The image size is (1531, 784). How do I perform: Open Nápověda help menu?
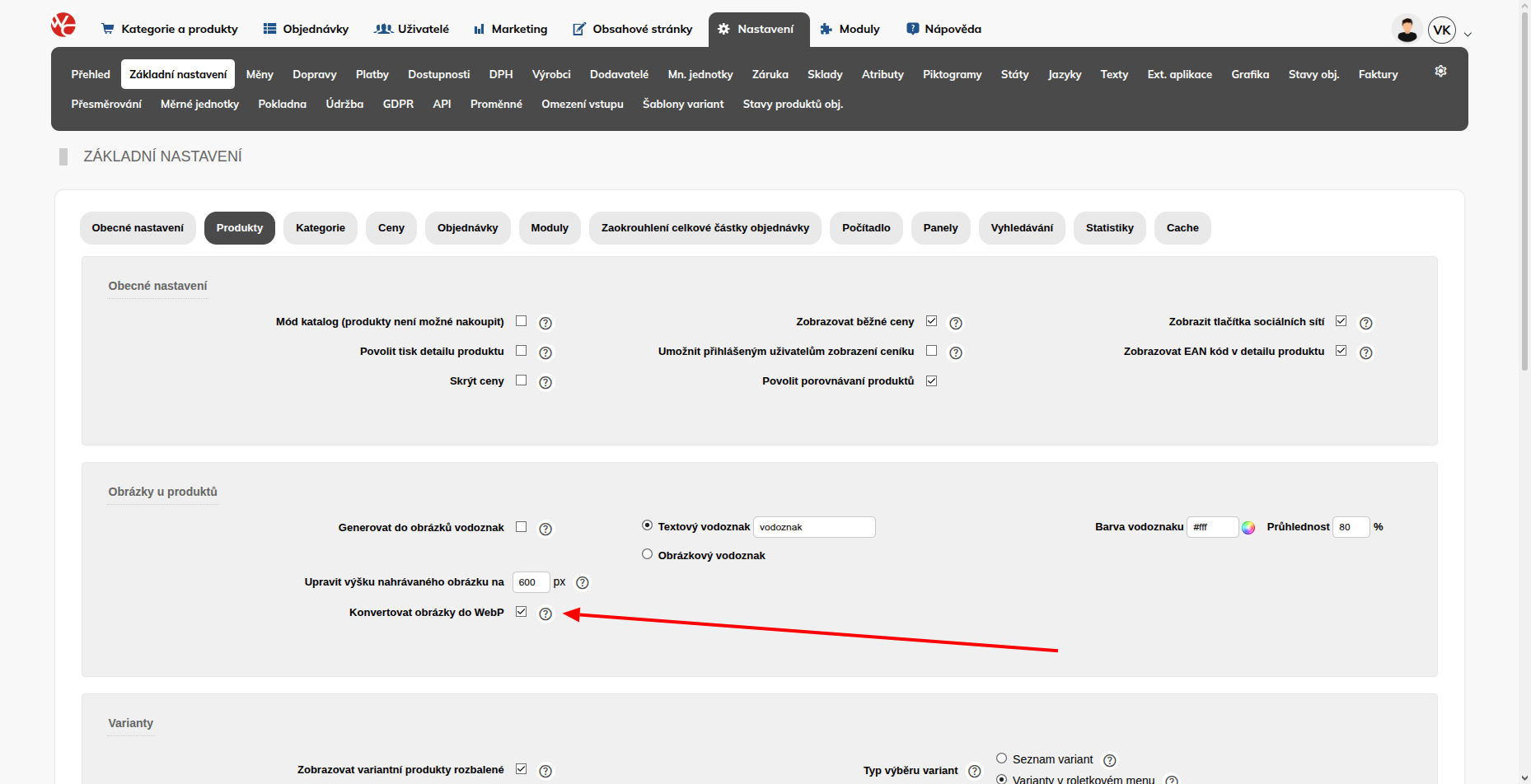coord(943,29)
